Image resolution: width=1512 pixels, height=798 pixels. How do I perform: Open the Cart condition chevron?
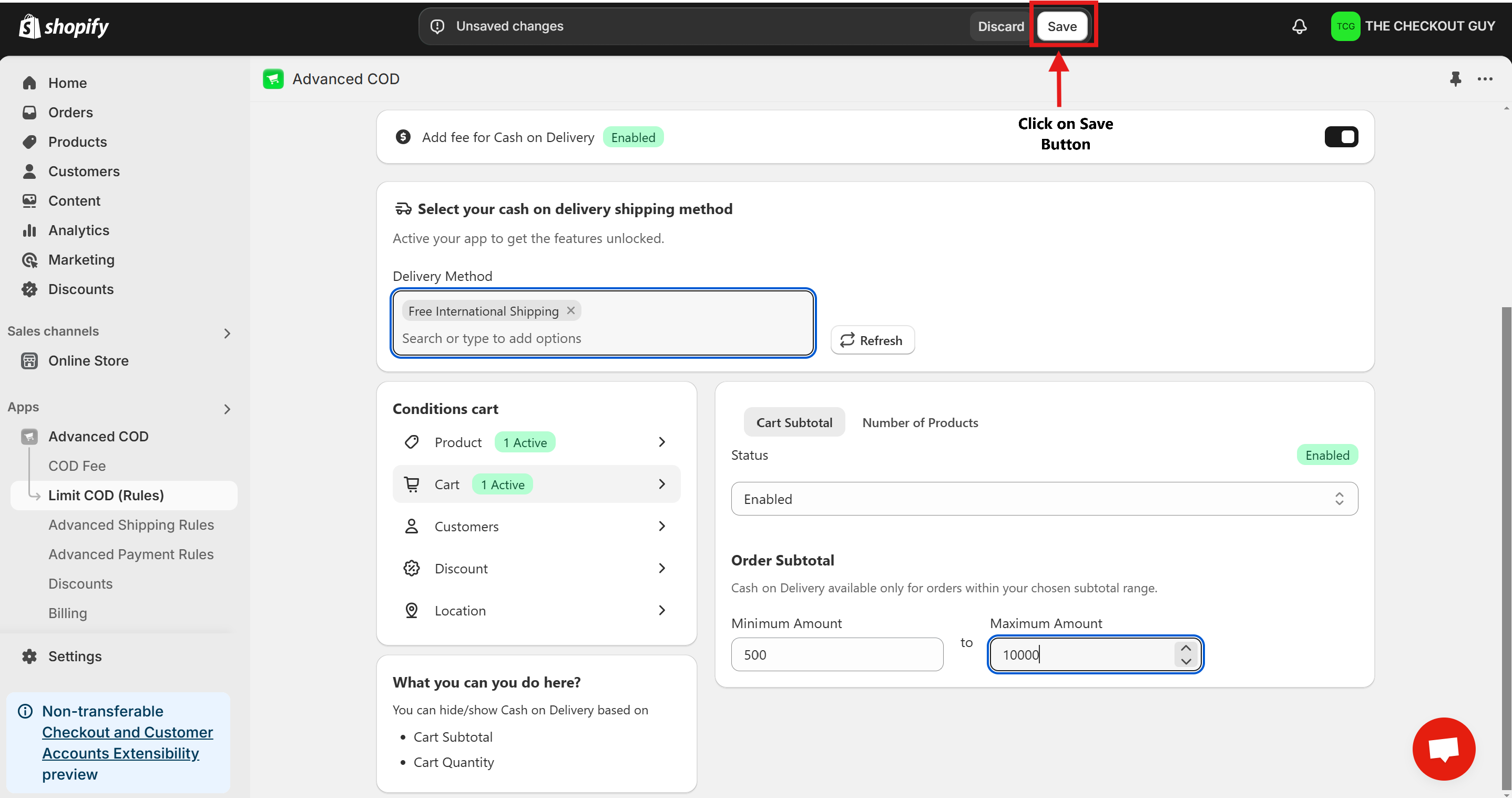click(x=662, y=484)
